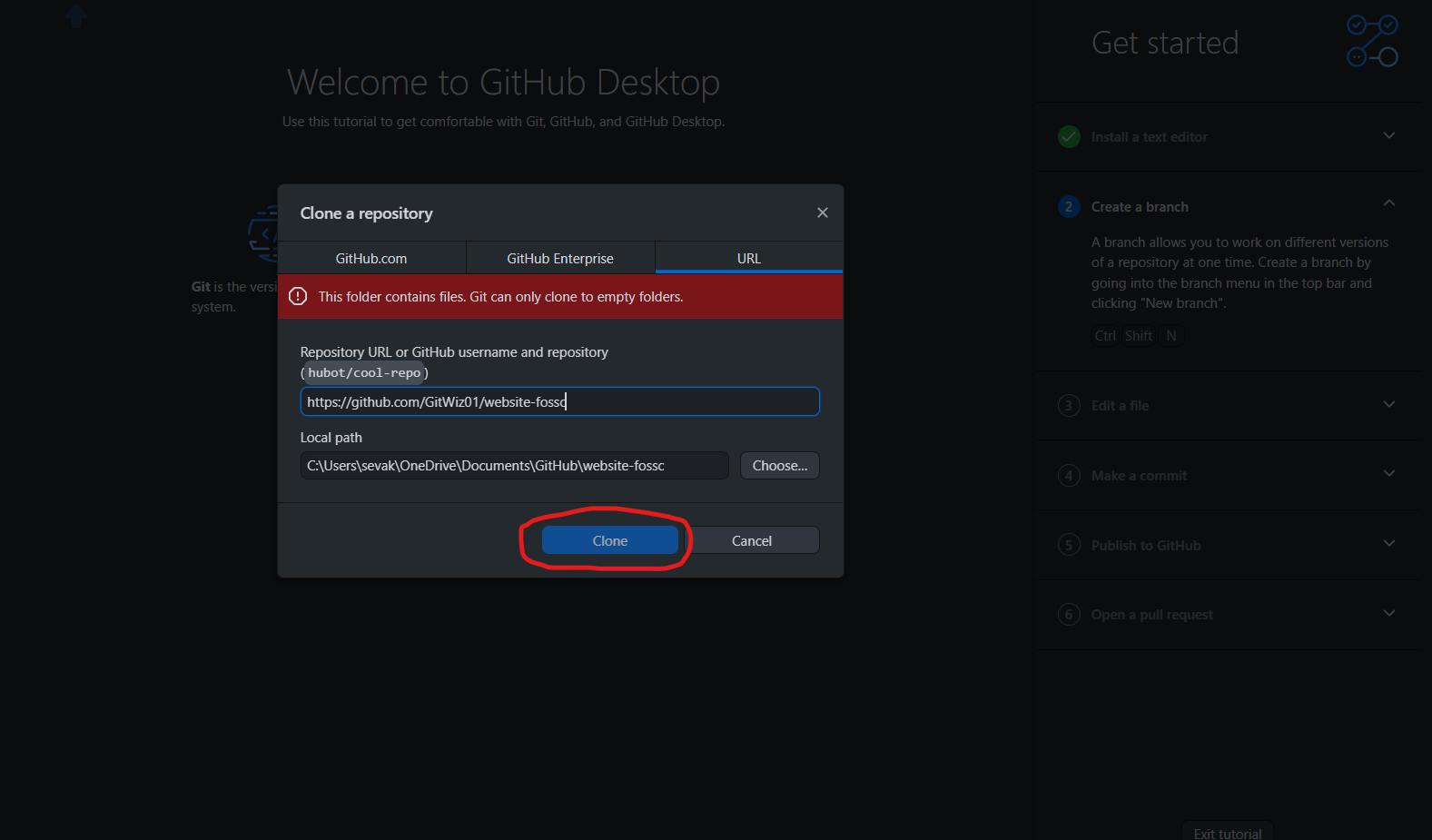This screenshot has height=840, width=1432.
Task: Click step 2 number icon
Action: click(x=1070, y=207)
